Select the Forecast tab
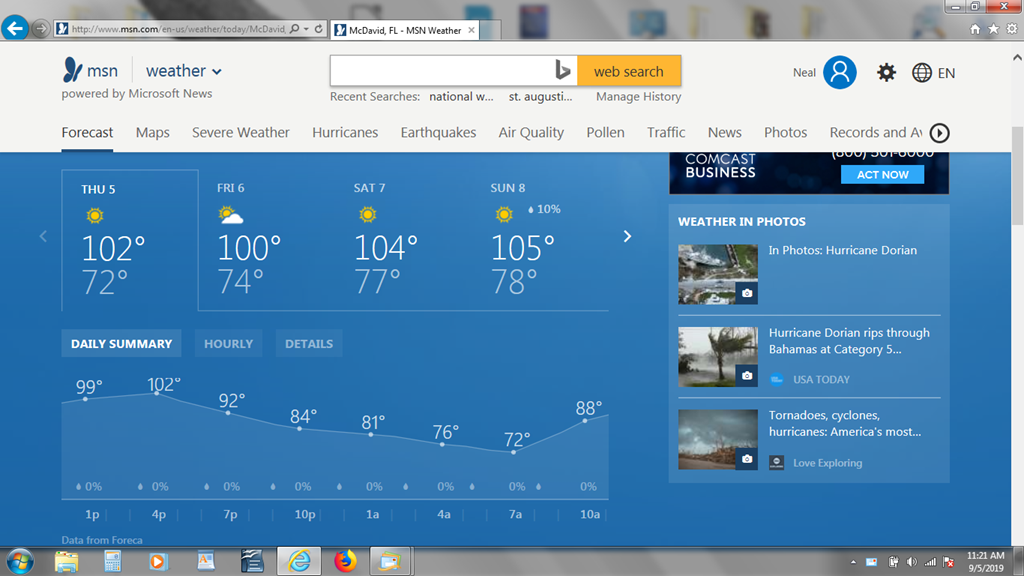Image resolution: width=1024 pixels, height=576 pixels. (88, 133)
